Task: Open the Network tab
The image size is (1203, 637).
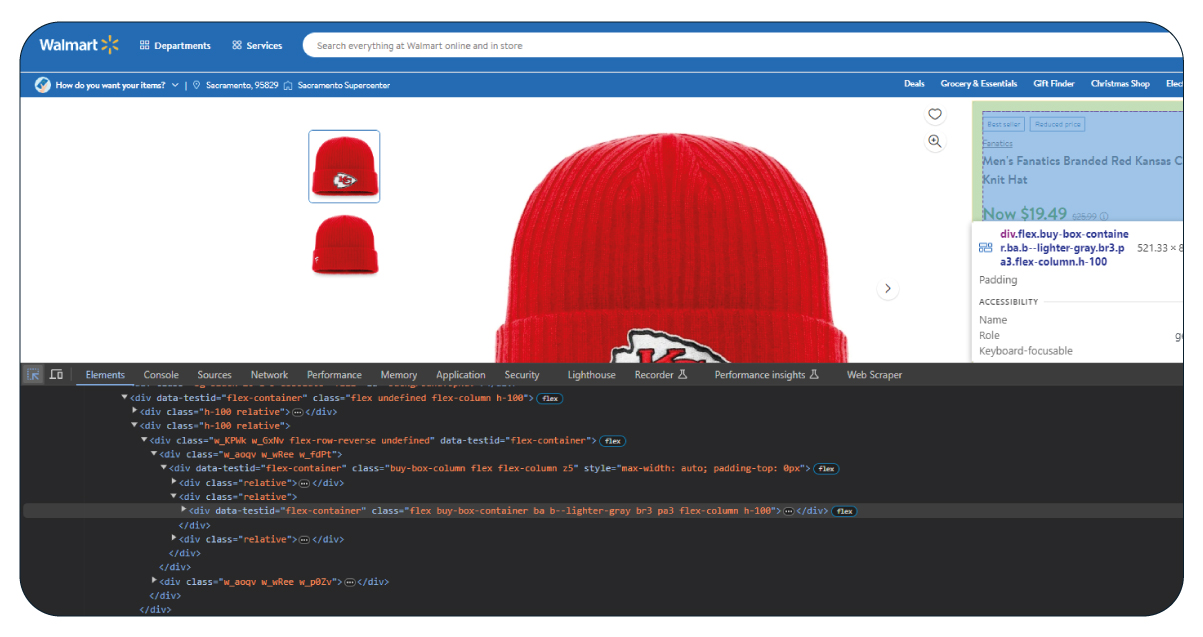Action: click(x=269, y=375)
